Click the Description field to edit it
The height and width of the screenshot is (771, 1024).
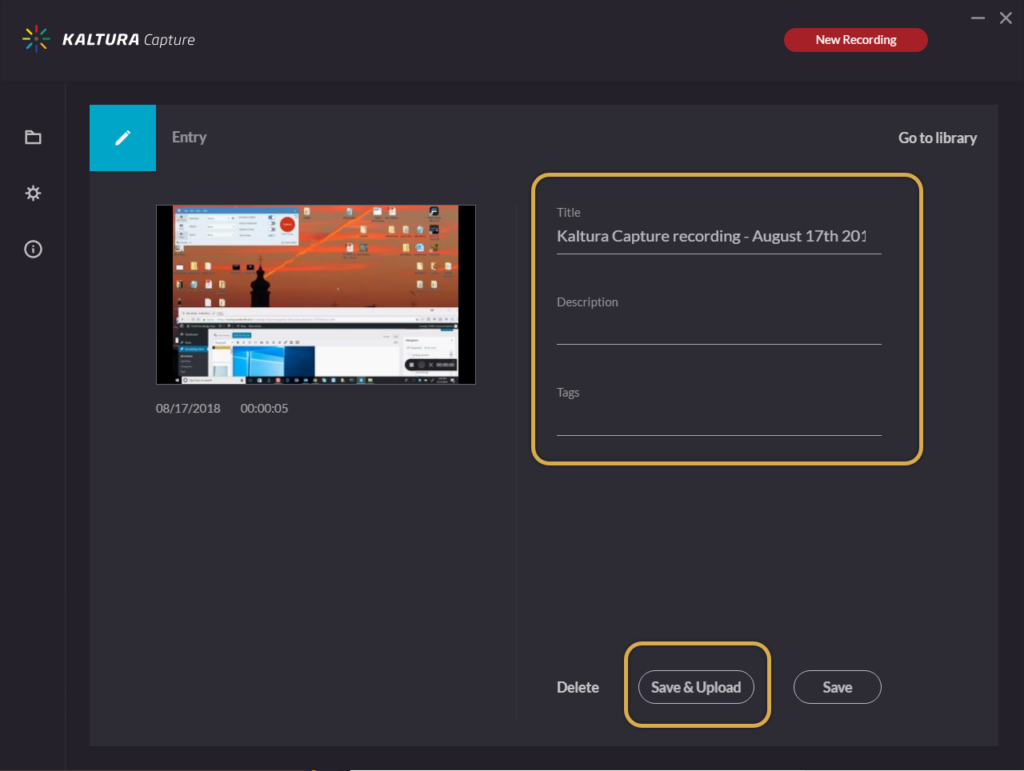(718, 330)
